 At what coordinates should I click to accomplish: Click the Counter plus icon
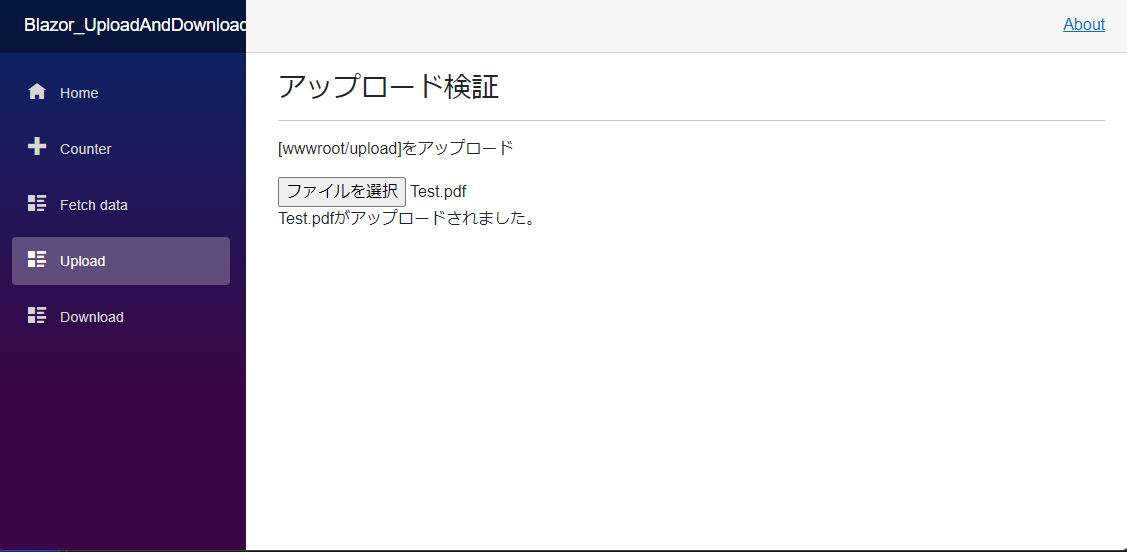(37, 147)
